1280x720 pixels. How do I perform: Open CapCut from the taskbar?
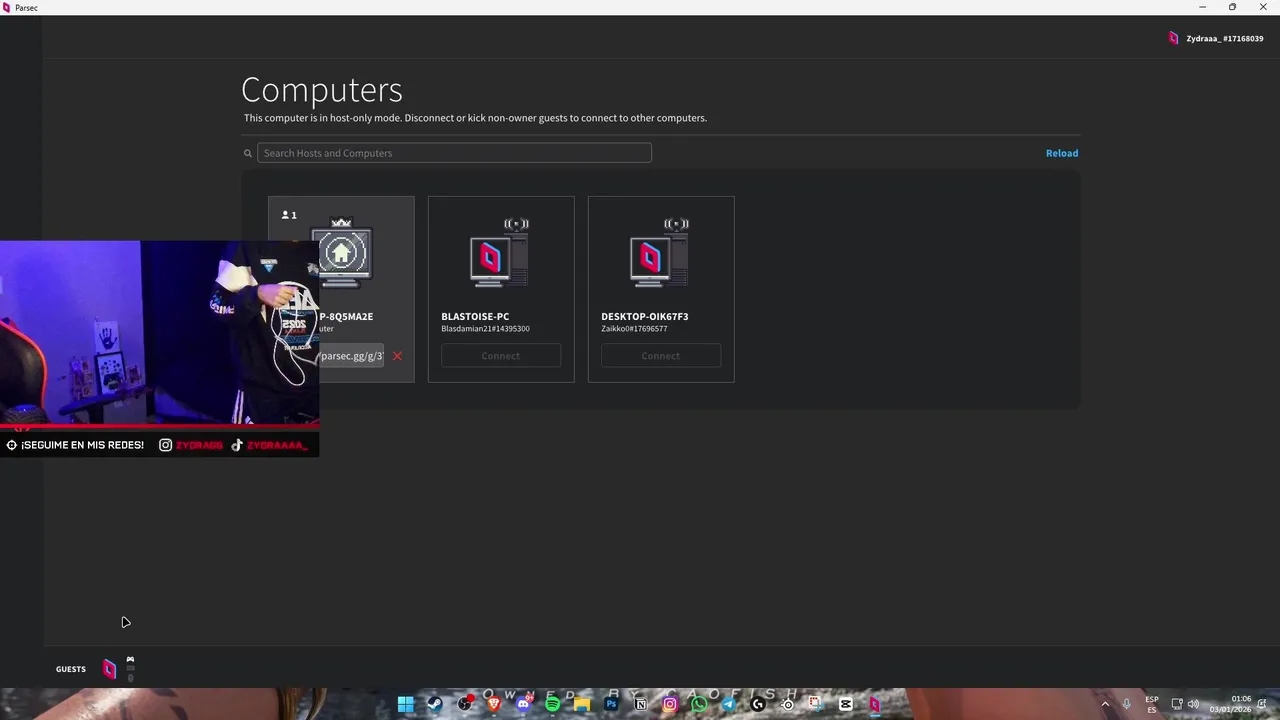coord(846,704)
